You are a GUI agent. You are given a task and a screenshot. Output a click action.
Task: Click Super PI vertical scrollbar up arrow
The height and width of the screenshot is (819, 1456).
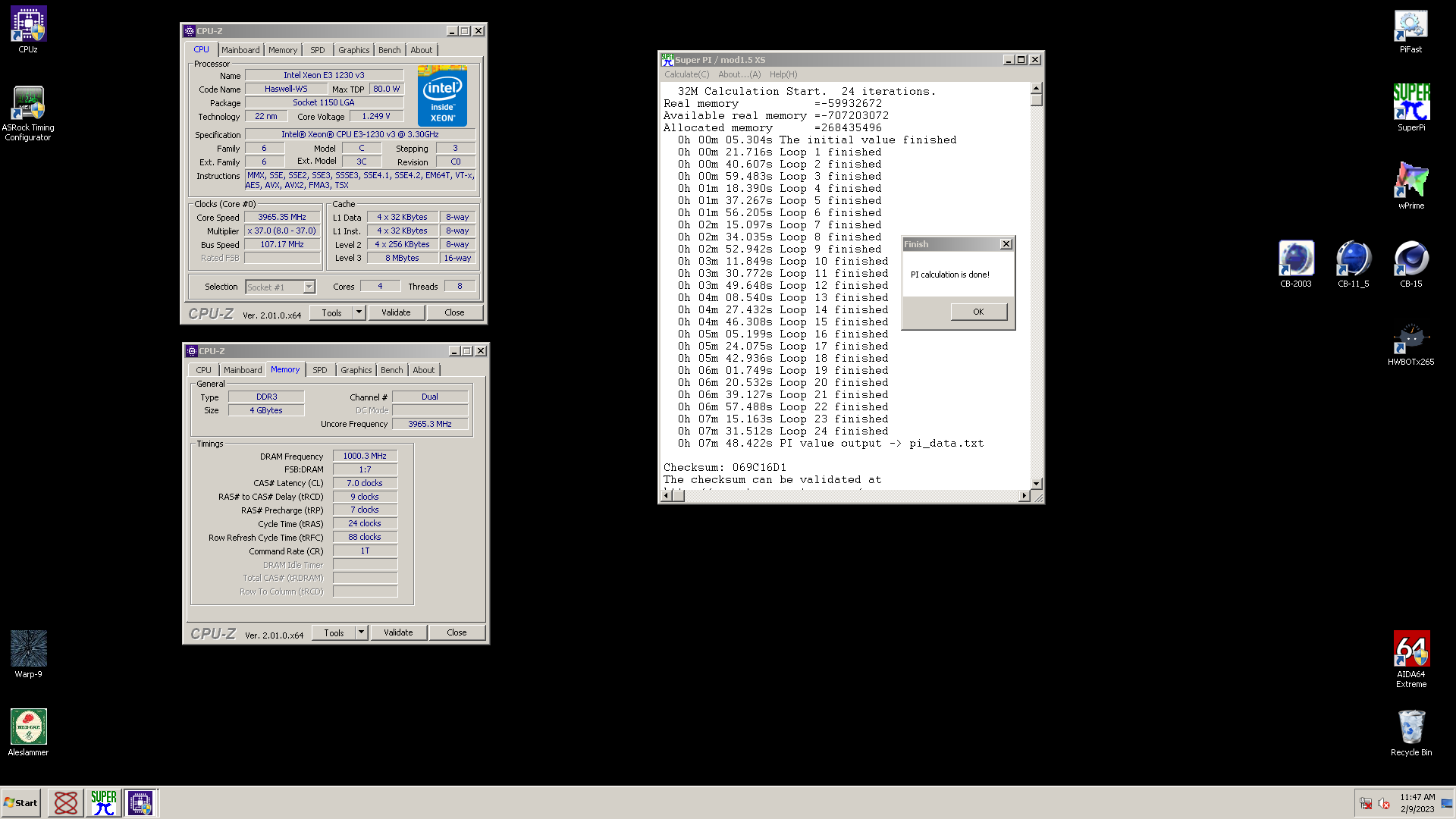[1036, 88]
